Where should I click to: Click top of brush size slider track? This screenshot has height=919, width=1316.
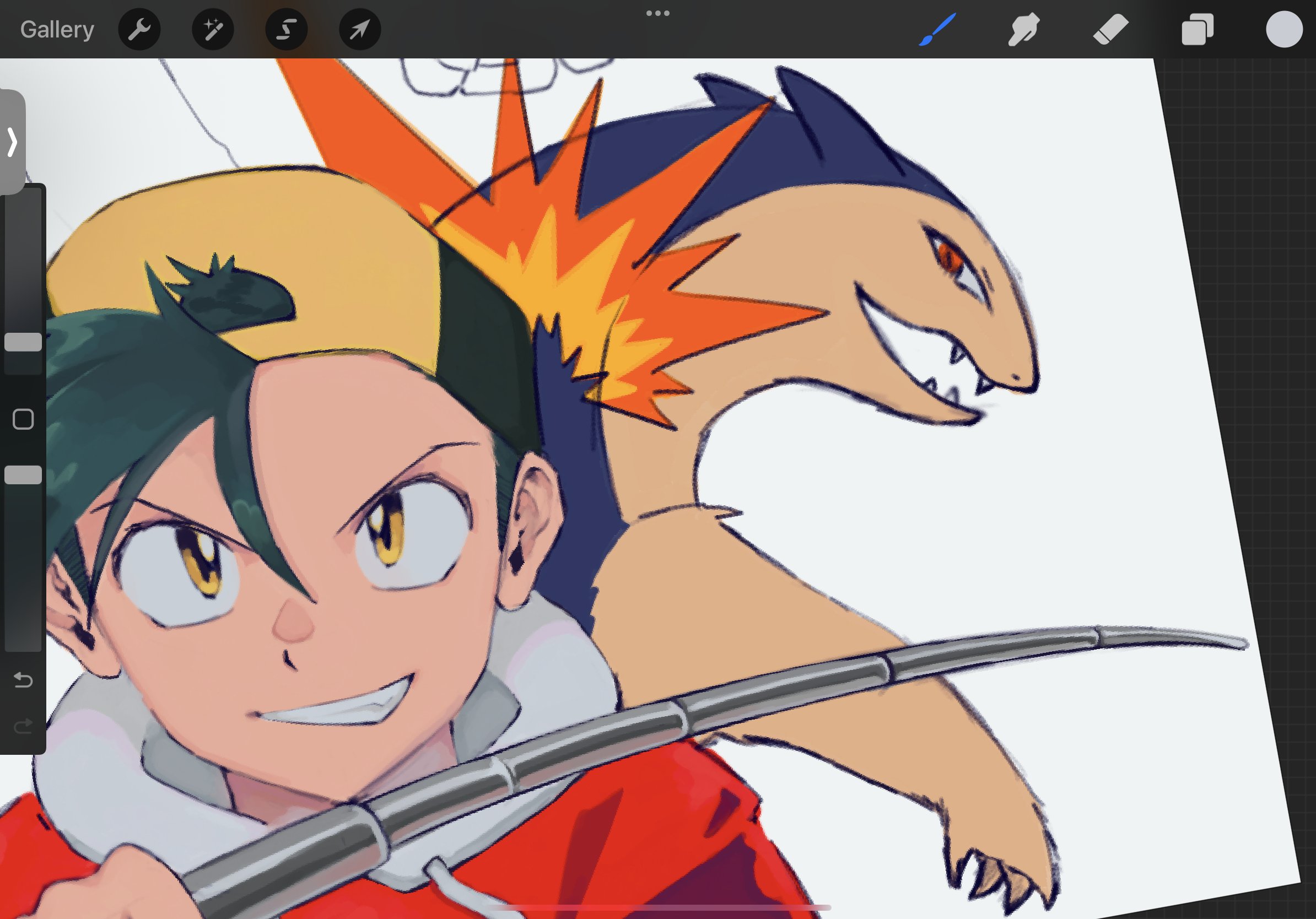(x=23, y=201)
